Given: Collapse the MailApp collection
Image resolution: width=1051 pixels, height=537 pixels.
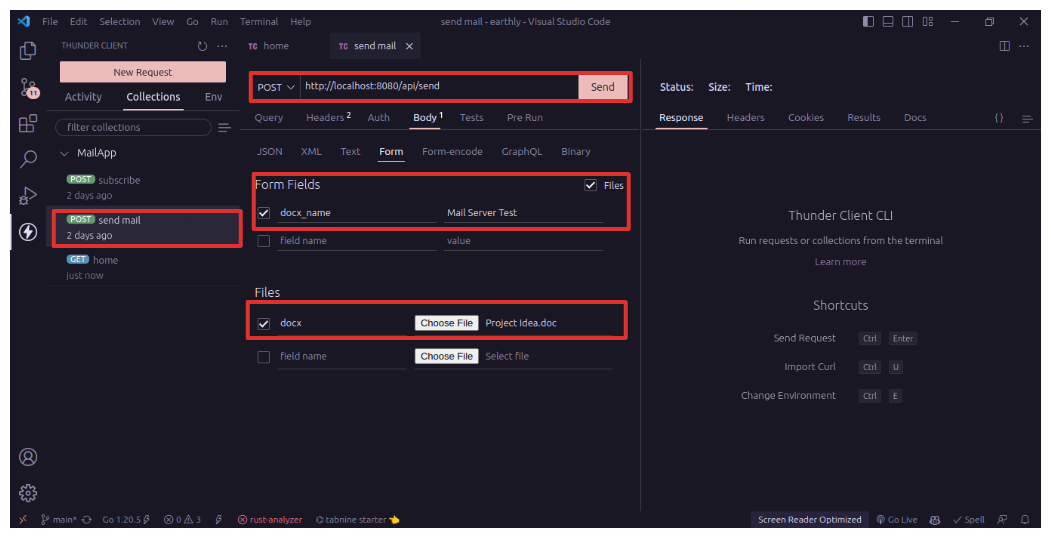Looking at the screenshot, I should (x=65, y=154).
